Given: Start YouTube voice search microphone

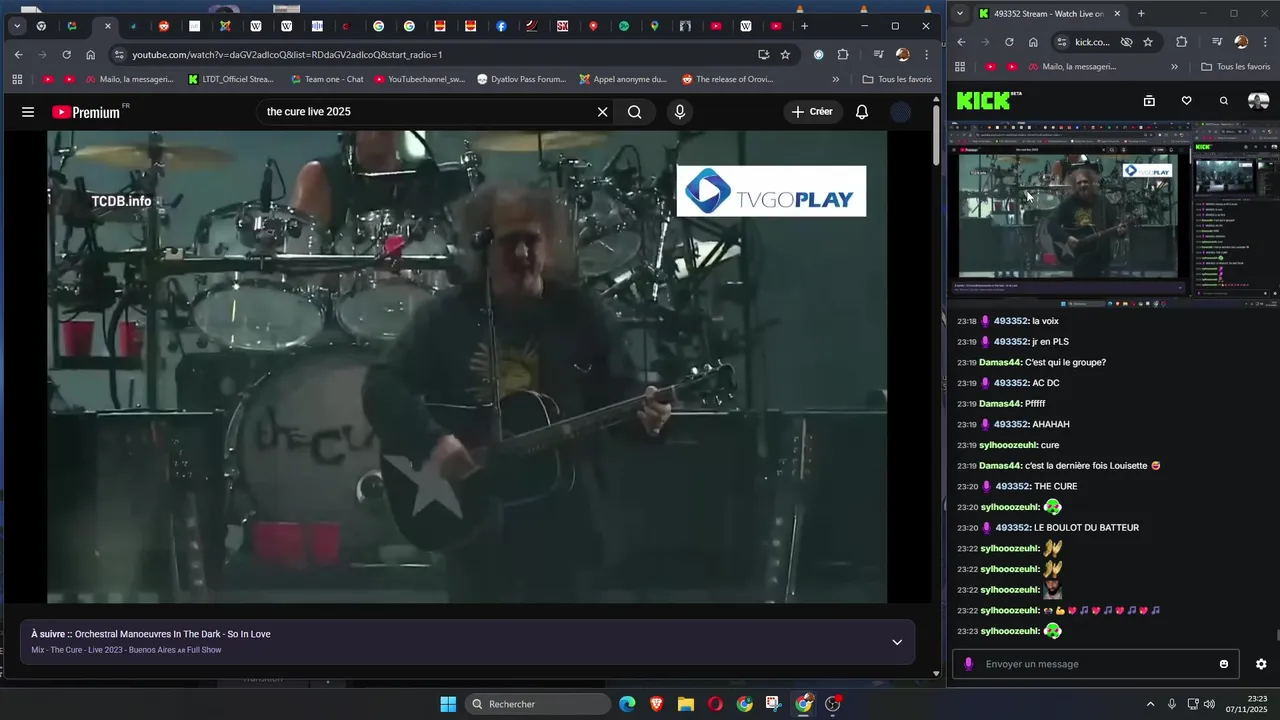Looking at the screenshot, I should point(680,112).
